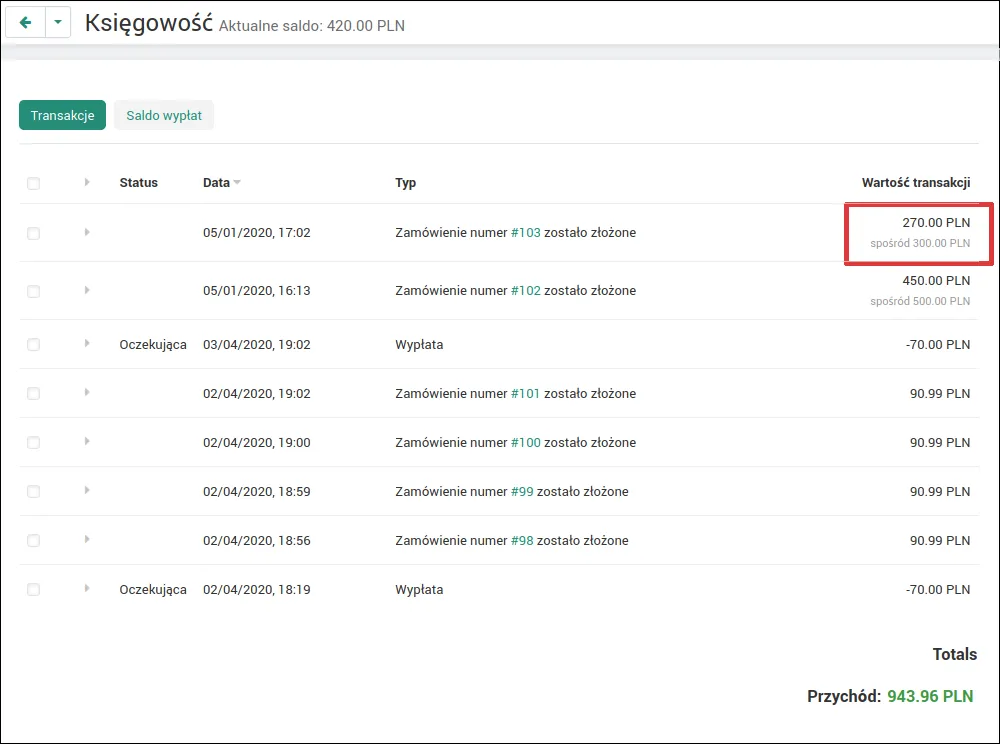Click the Aktualne saldo: 420.00 PLN text
Image resolution: width=1000 pixels, height=744 pixels.
pyautogui.click(x=312, y=26)
